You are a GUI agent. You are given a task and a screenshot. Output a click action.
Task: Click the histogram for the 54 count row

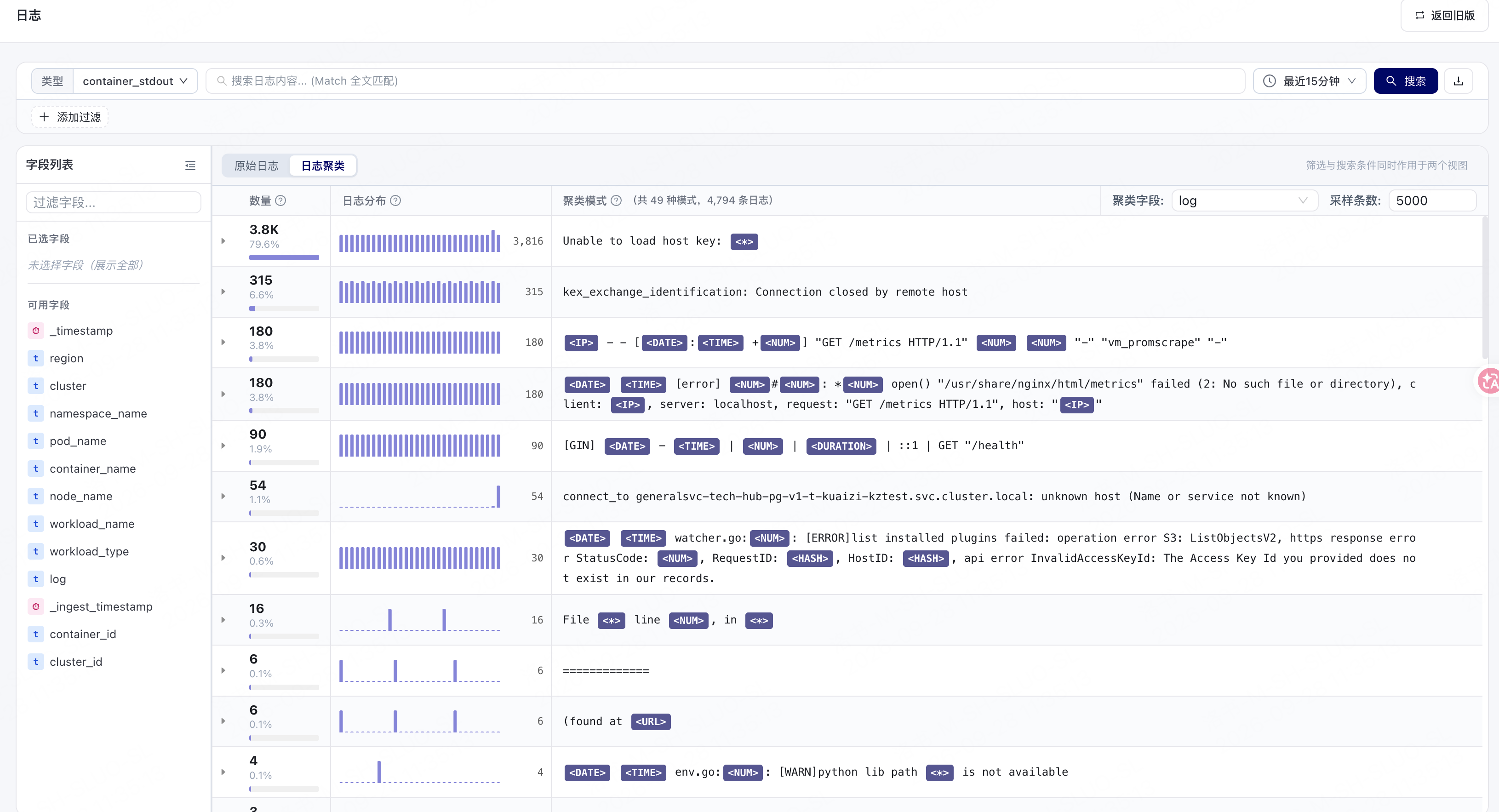(x=419, y=497)
